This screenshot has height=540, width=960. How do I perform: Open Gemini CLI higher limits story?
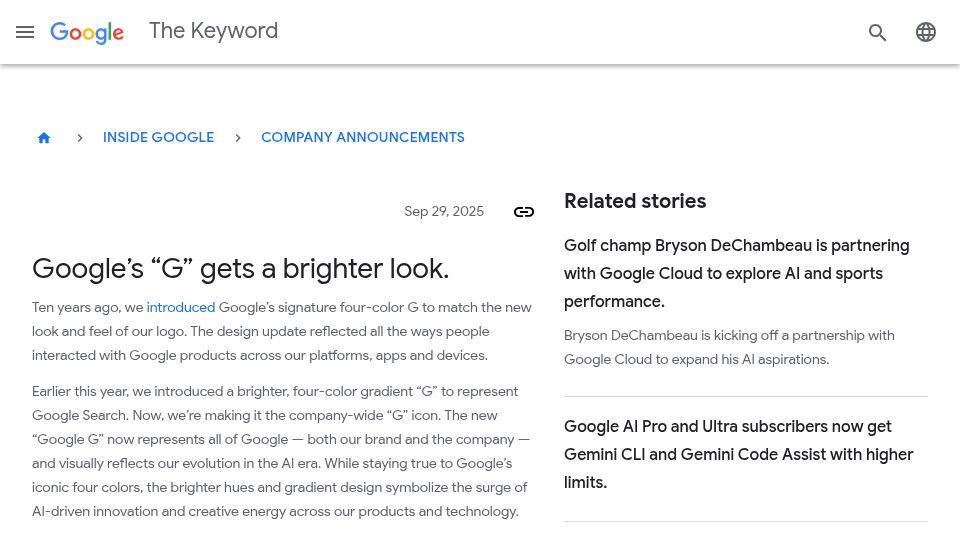(738, 454)
